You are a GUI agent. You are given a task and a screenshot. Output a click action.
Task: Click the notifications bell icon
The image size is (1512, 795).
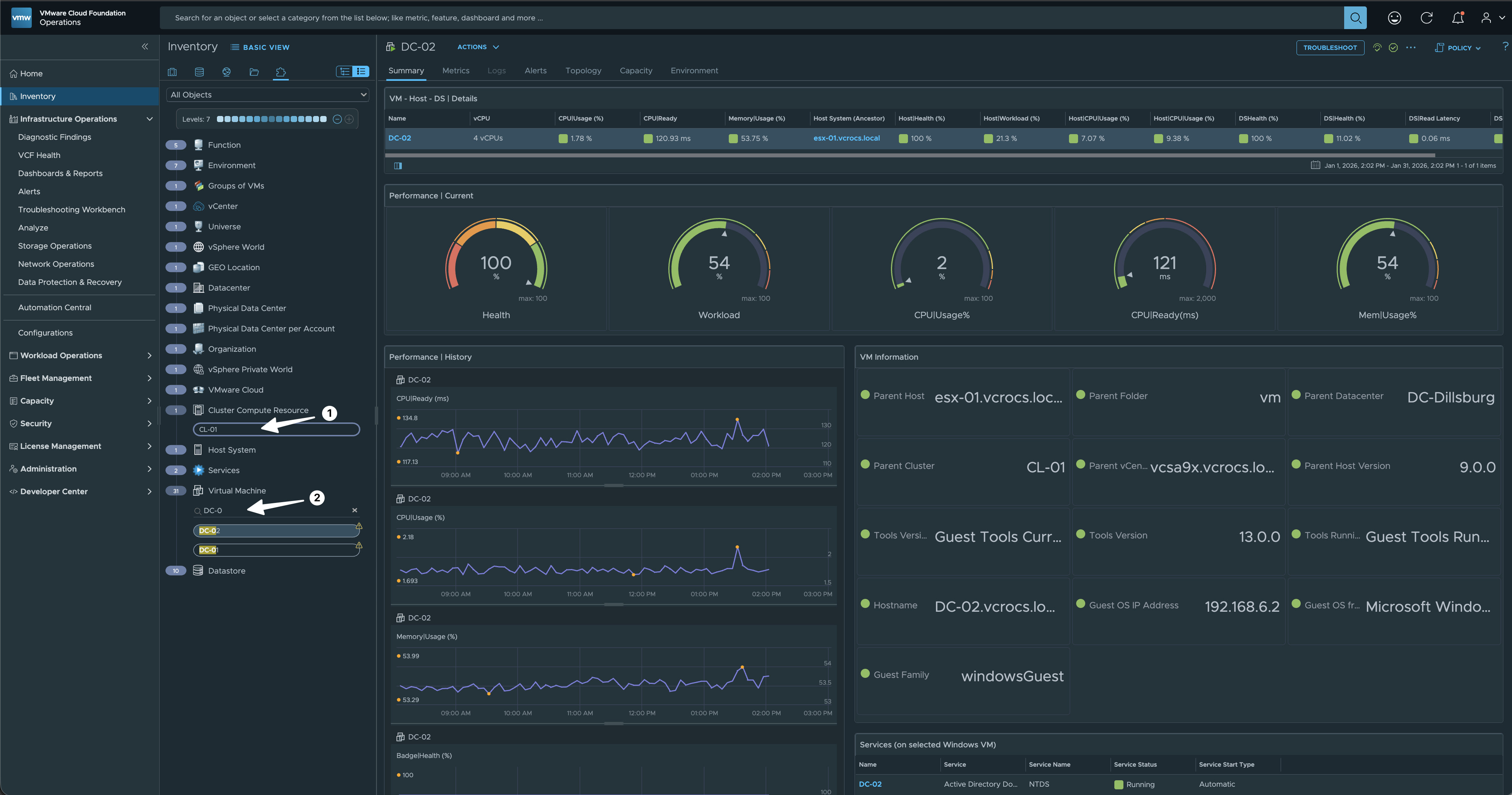(x=1458, y=18)
